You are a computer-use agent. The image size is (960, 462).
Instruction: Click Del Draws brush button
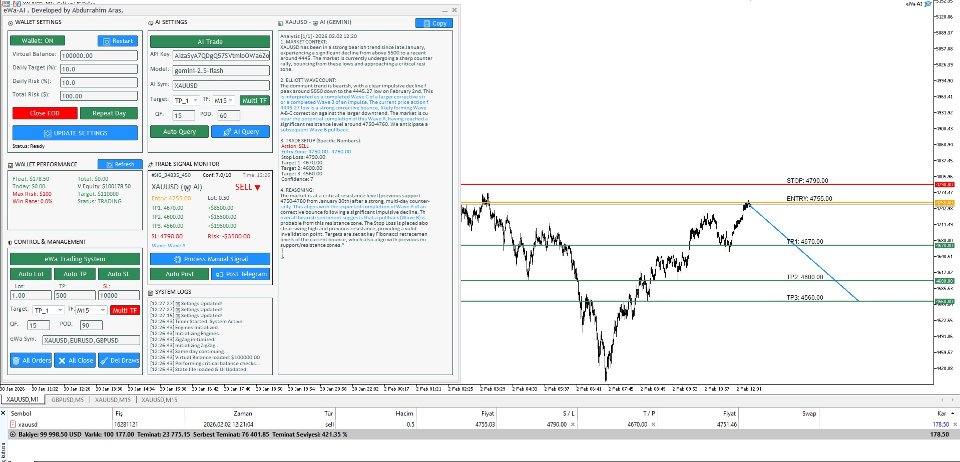pyautogui.click(x=119, y=360)
